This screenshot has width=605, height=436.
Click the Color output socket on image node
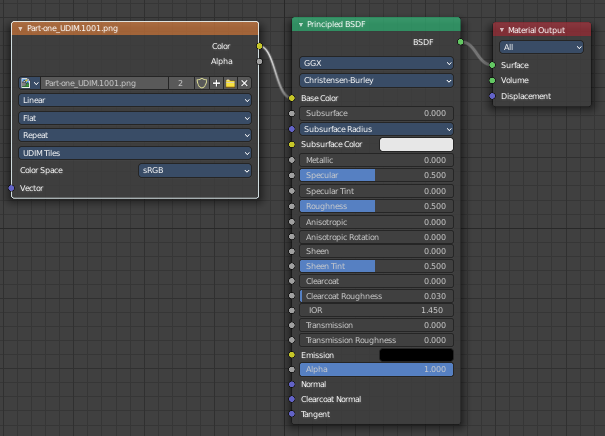click(259, 46)
